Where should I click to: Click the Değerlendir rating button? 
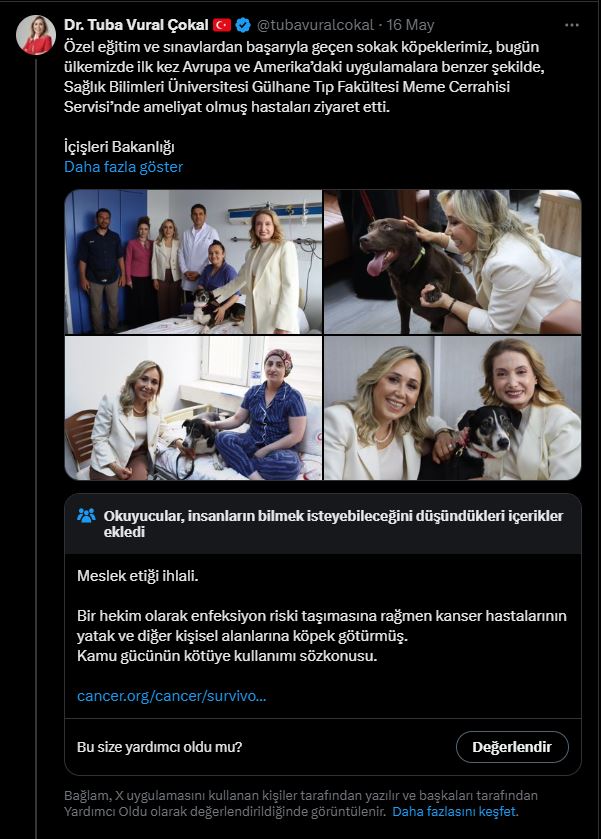click(512, 747)
